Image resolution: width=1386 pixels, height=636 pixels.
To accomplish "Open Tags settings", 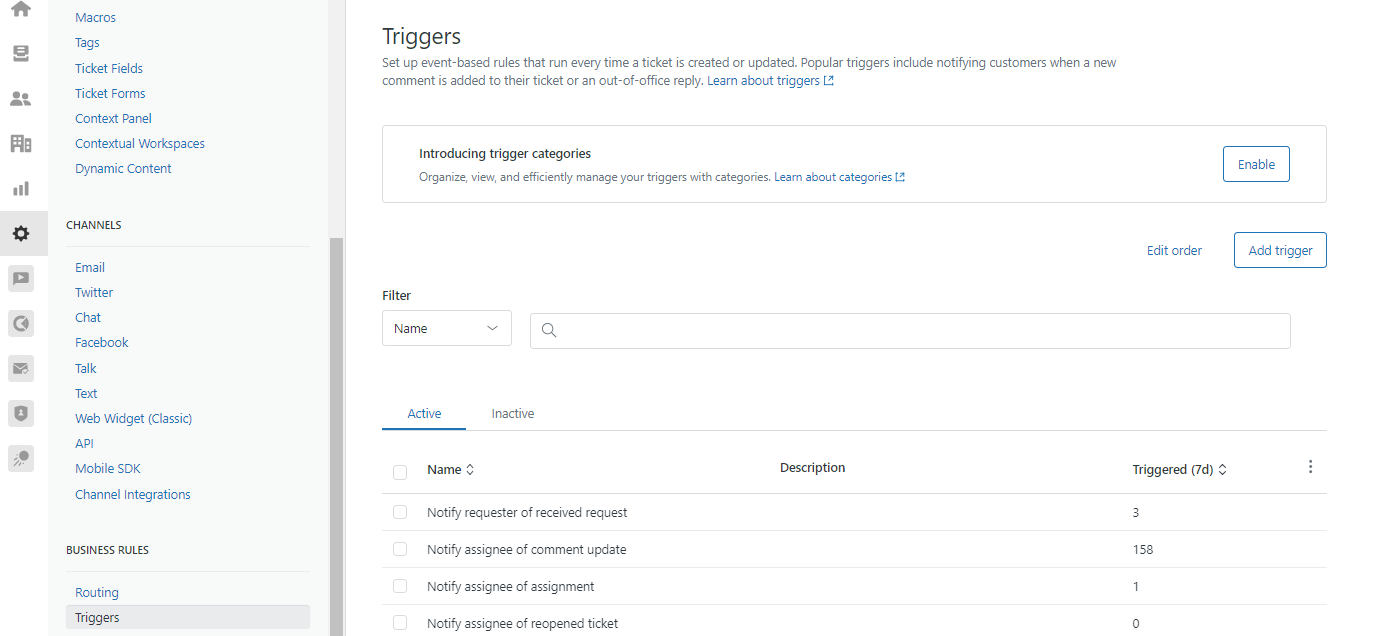I will point(87,43).
